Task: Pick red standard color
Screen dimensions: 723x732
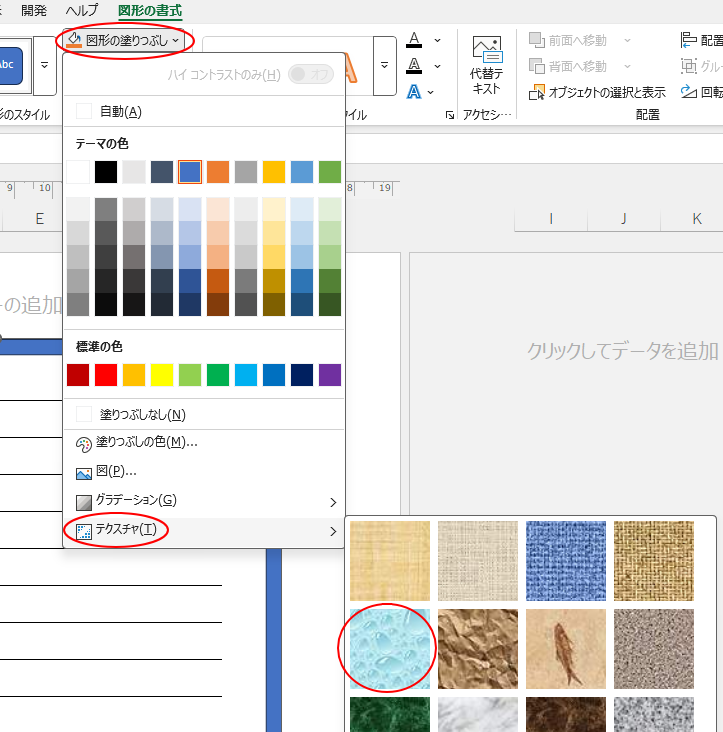Action: coord(106,375)
